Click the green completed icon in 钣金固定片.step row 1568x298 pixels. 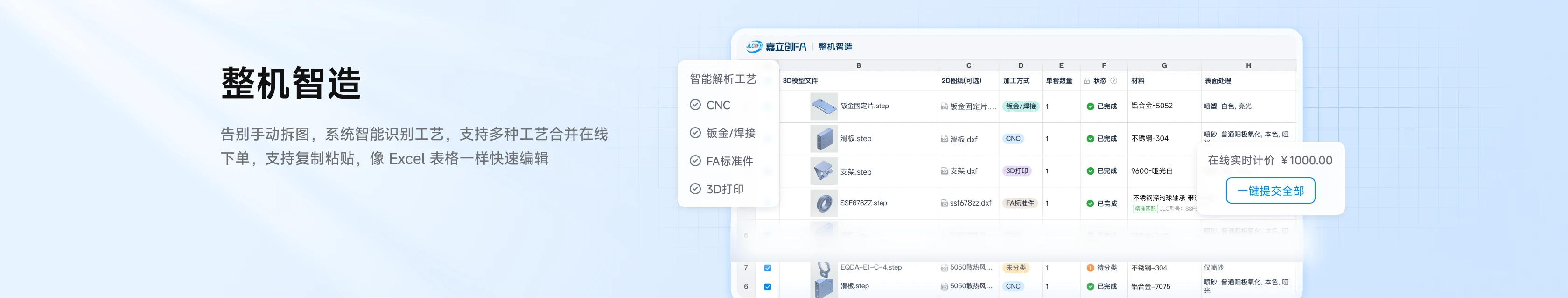(1090, 106)
